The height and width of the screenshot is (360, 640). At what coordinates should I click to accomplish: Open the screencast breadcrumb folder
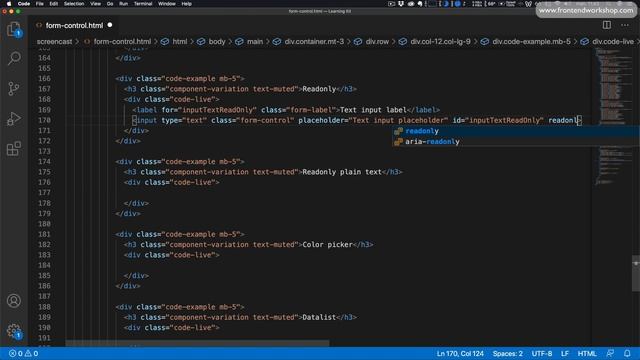click(54, 42)
